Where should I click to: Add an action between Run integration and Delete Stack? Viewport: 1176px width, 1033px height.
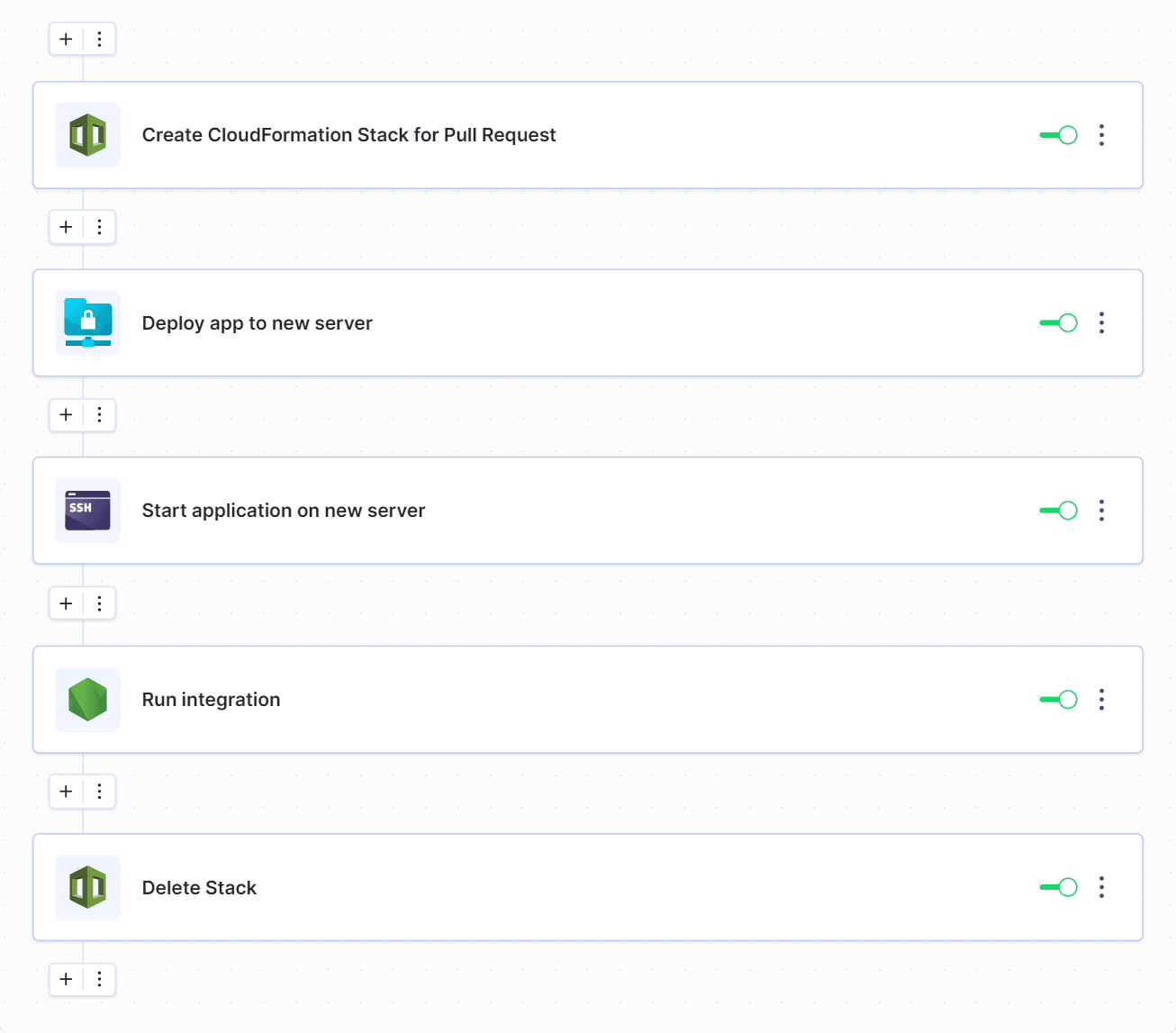[66, 792]
